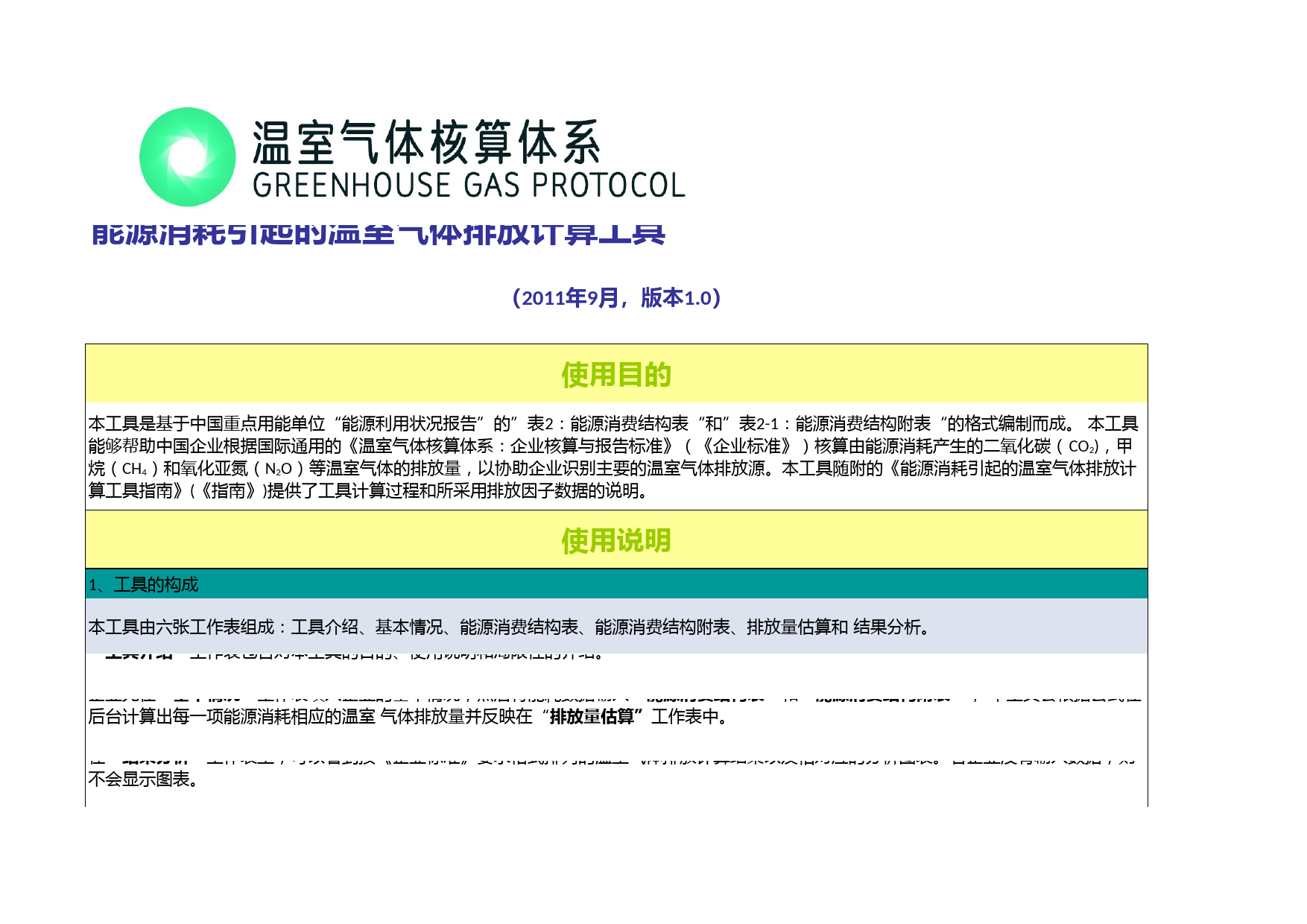This screenshot has height=924, width=1307.
Task: Click the heading '温室气体核算体系'
Action: (x=426, y=142)
